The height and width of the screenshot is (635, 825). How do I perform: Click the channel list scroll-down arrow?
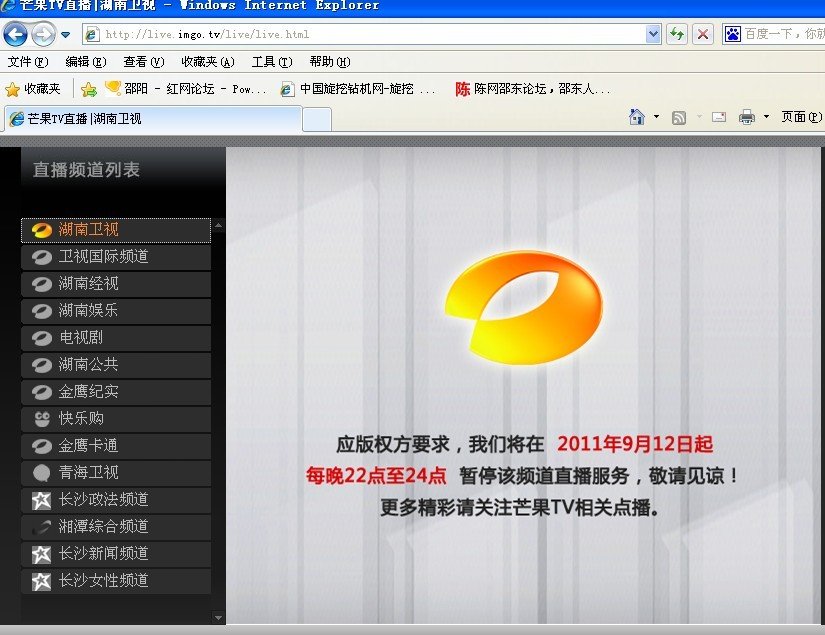coord(218,617)
